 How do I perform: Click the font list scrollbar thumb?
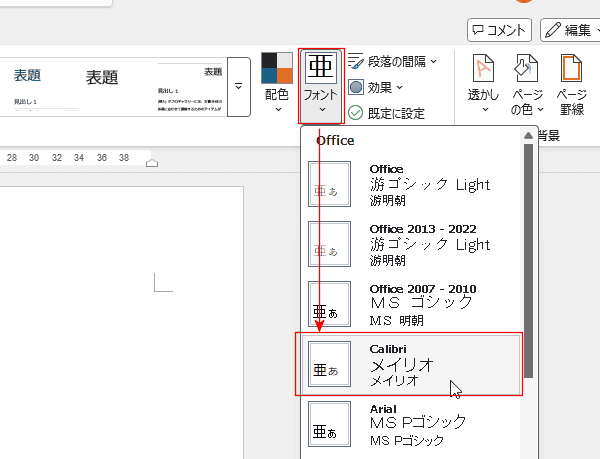point(528,261)
